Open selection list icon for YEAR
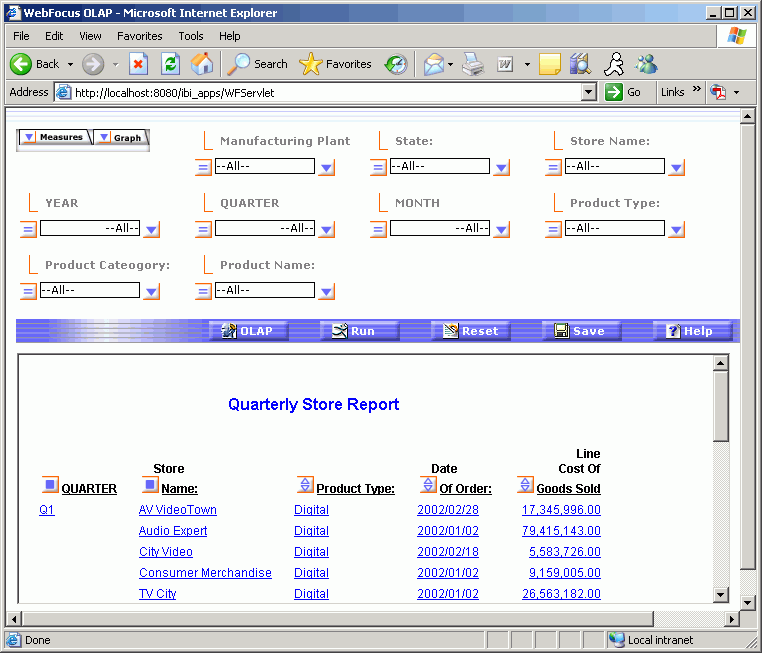The height and width of the screenshot is (653, 762). (x=28, y=229)
